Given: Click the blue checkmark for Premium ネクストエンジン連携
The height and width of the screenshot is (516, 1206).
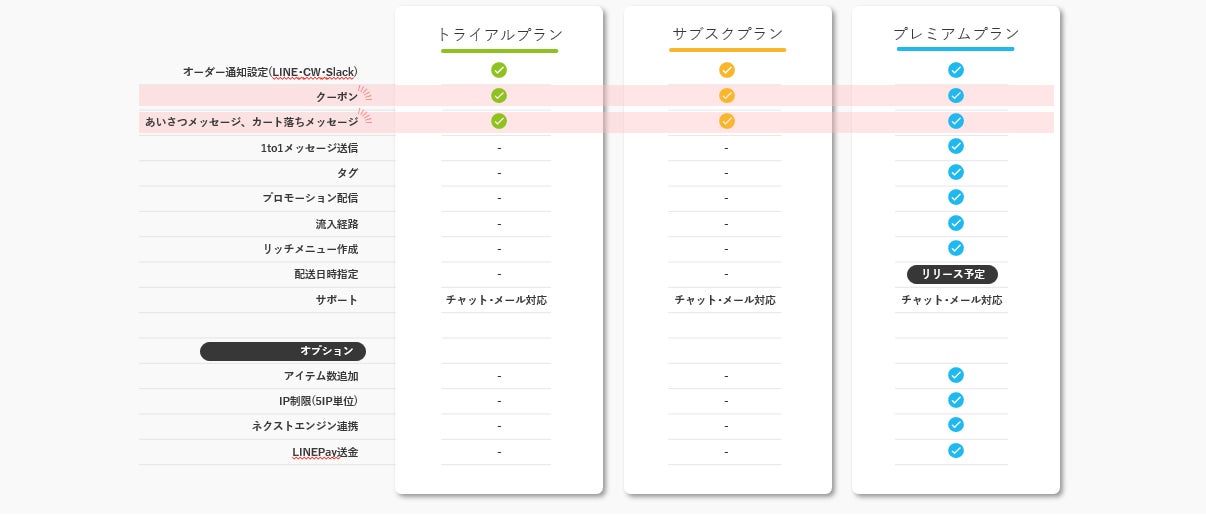Looking at the screenshot, I should 956,425.
